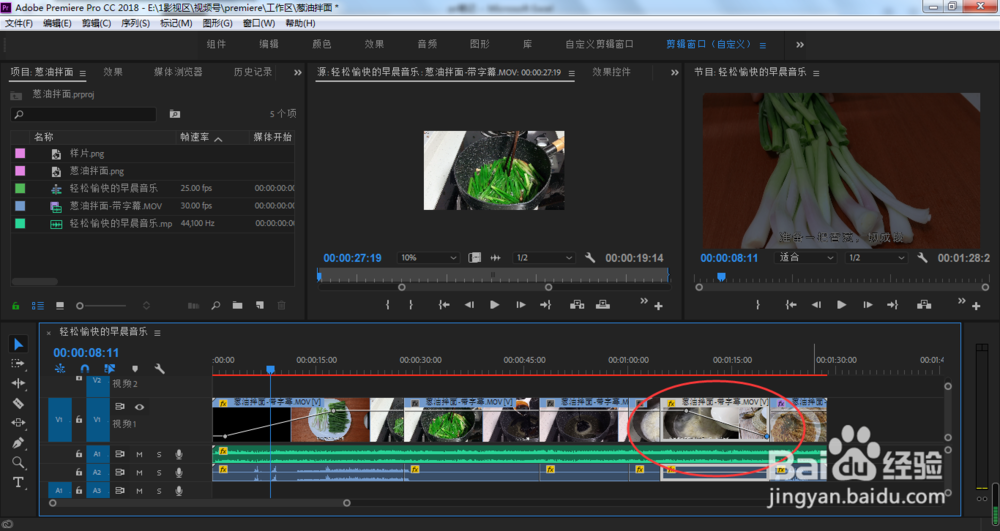This screenshot has width=1000, height=531.
Task: Sort project items by 帧速率 column
Action: point(195,137)
